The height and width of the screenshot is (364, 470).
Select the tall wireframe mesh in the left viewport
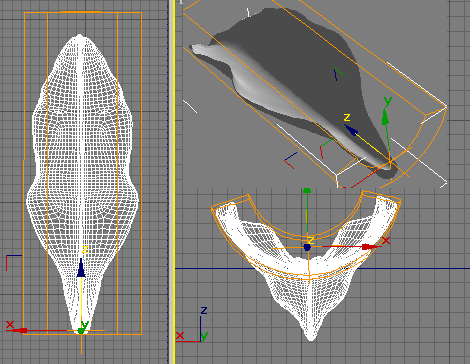82,183
